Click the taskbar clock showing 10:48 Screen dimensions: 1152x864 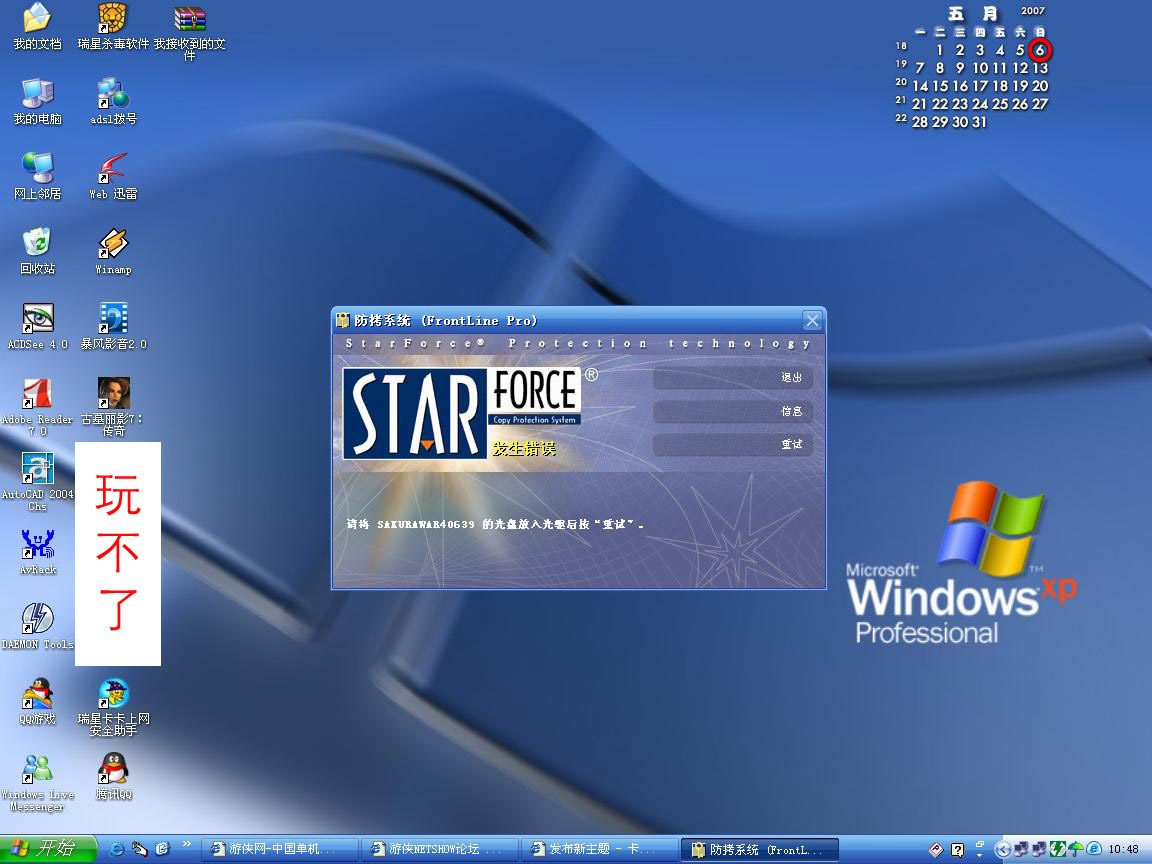(1123, 849)
